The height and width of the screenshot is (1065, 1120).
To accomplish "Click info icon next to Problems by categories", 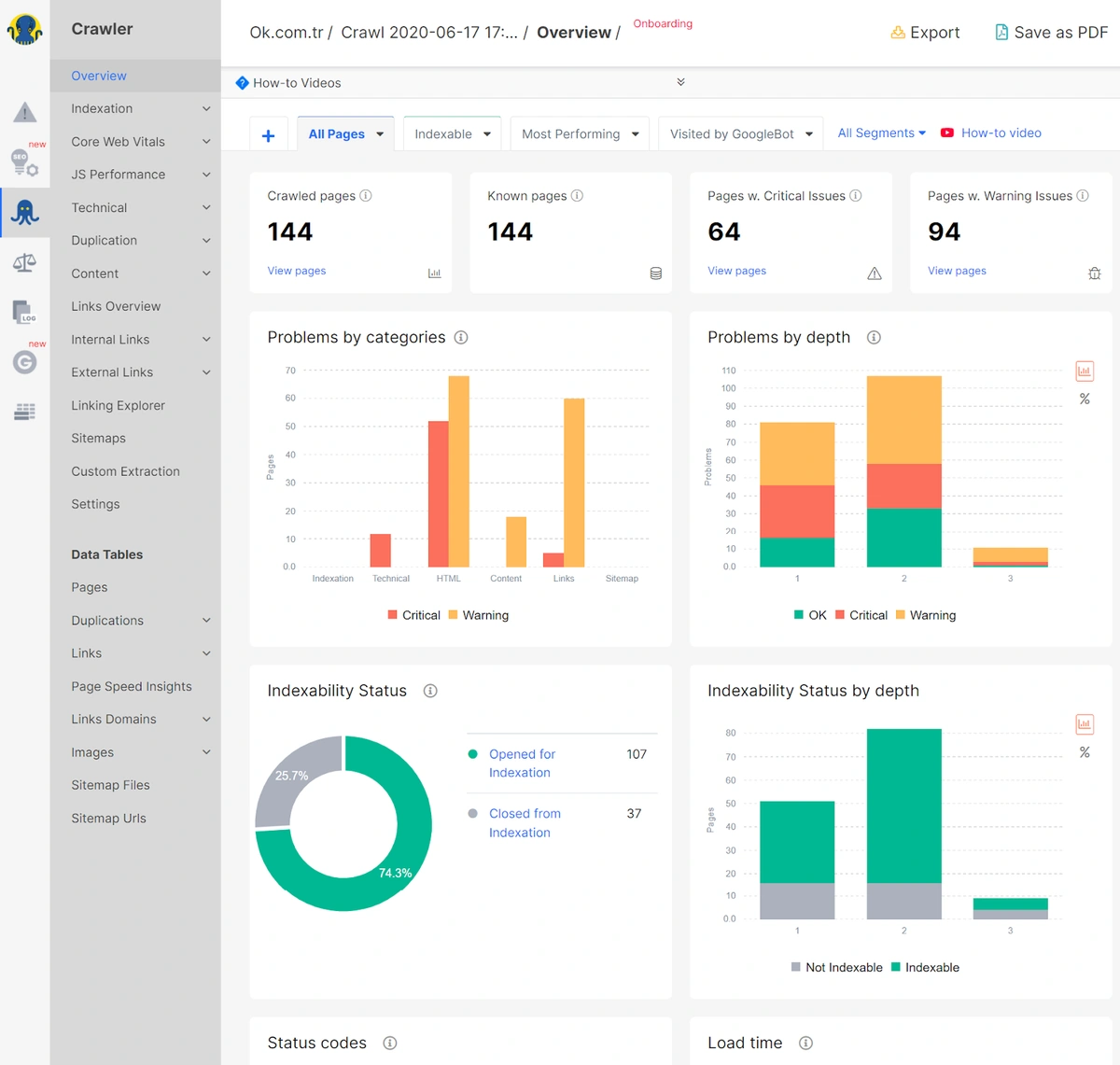I will (x=461, y=338).
